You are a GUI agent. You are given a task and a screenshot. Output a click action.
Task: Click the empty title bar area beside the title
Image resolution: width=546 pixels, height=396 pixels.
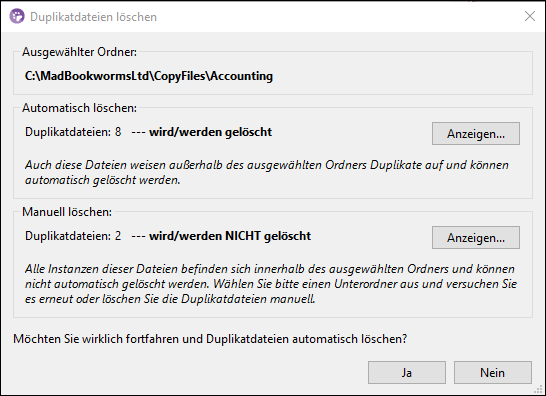(338, 17)
